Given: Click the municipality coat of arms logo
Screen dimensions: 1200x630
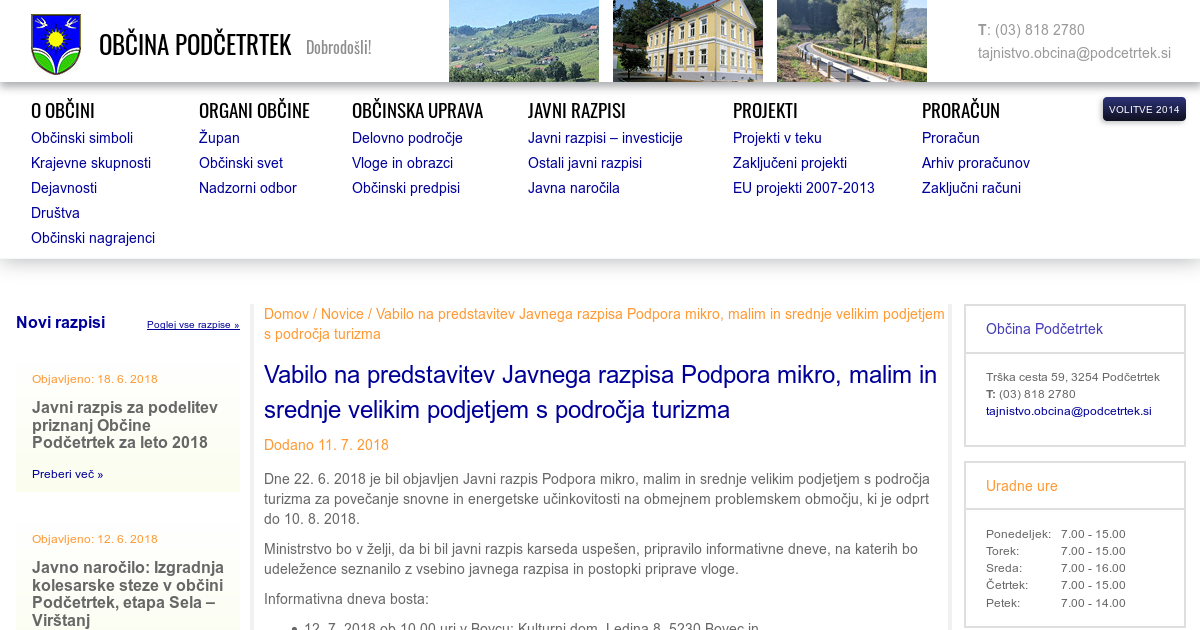Looking at the screenshot, I should tap(56, 44).
